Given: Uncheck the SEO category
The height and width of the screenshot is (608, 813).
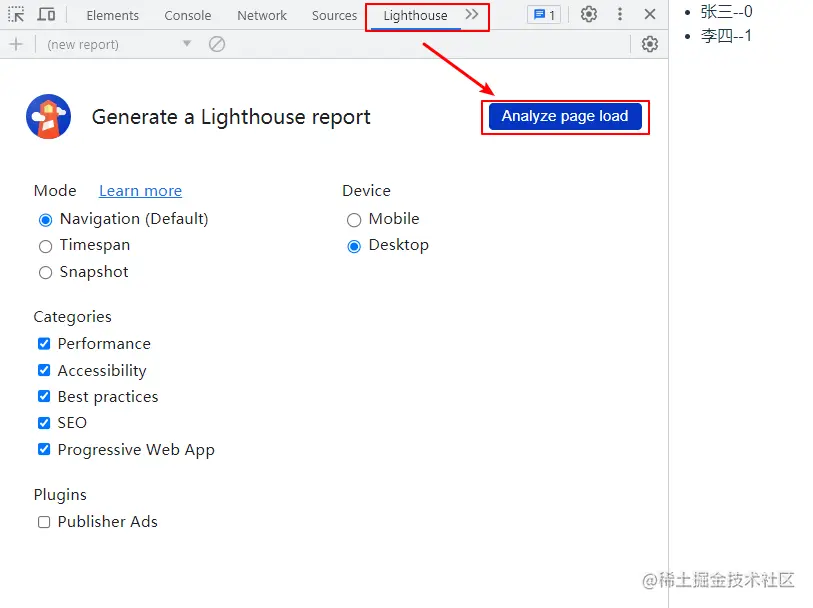Looking at the screenshot, I should tap(44, 423).
